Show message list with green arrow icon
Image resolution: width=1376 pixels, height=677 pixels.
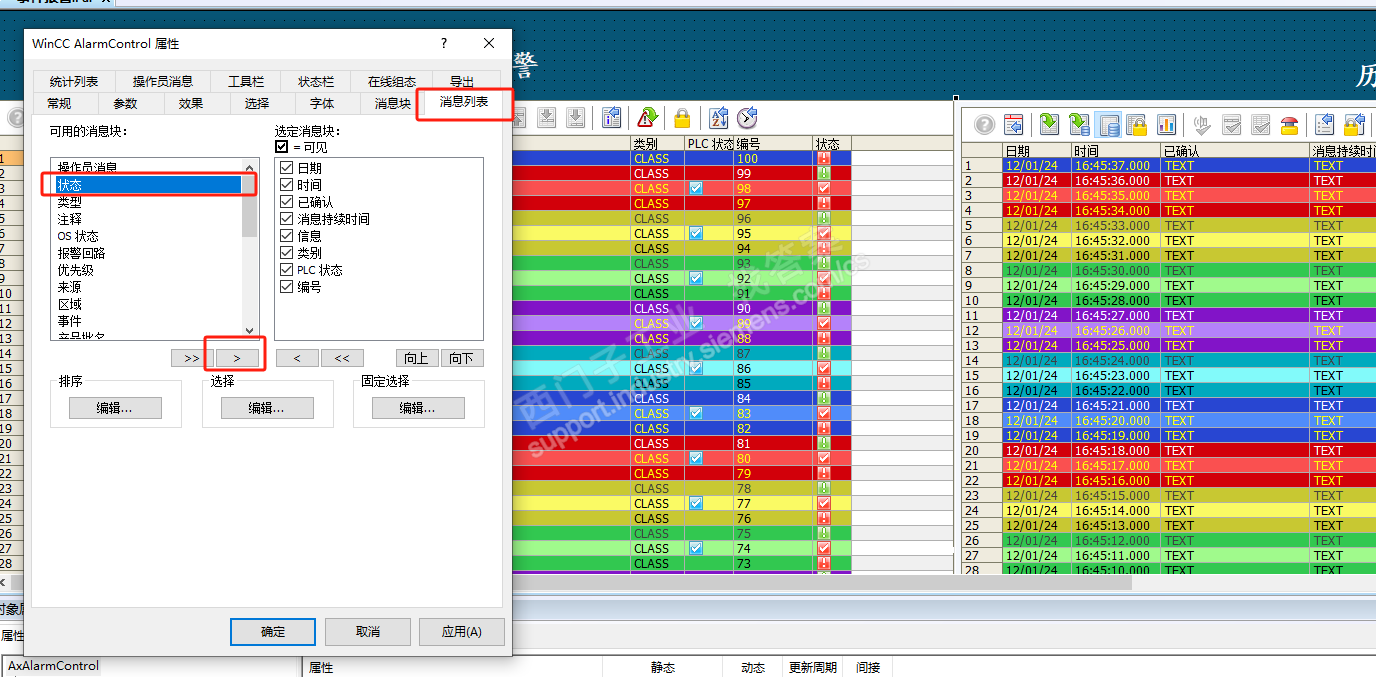(x=1049, y=125)
